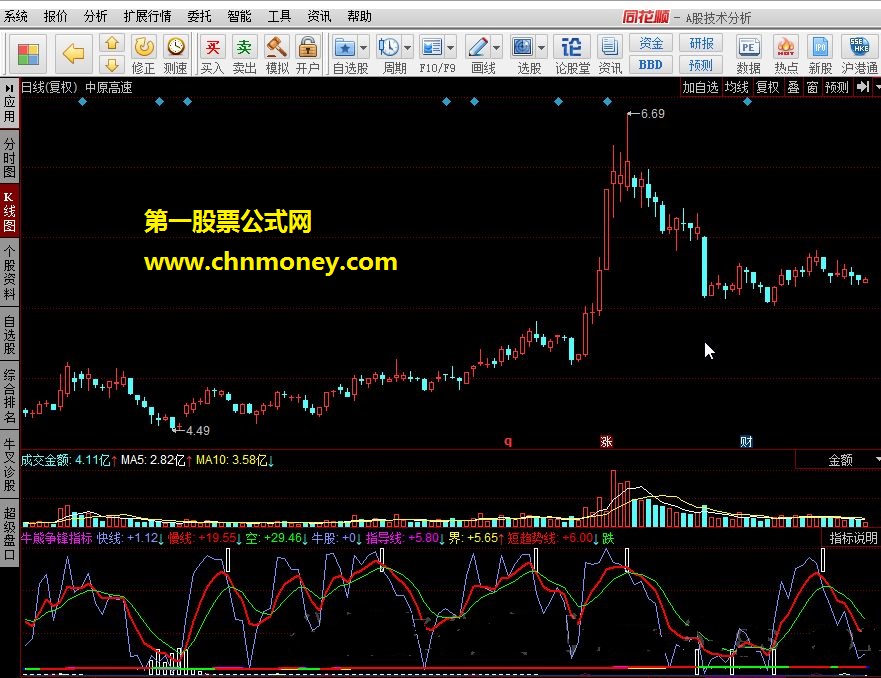Open the 选股 stock picker icon
This screenshot has width=881, height=678.
tap(523, 47)
